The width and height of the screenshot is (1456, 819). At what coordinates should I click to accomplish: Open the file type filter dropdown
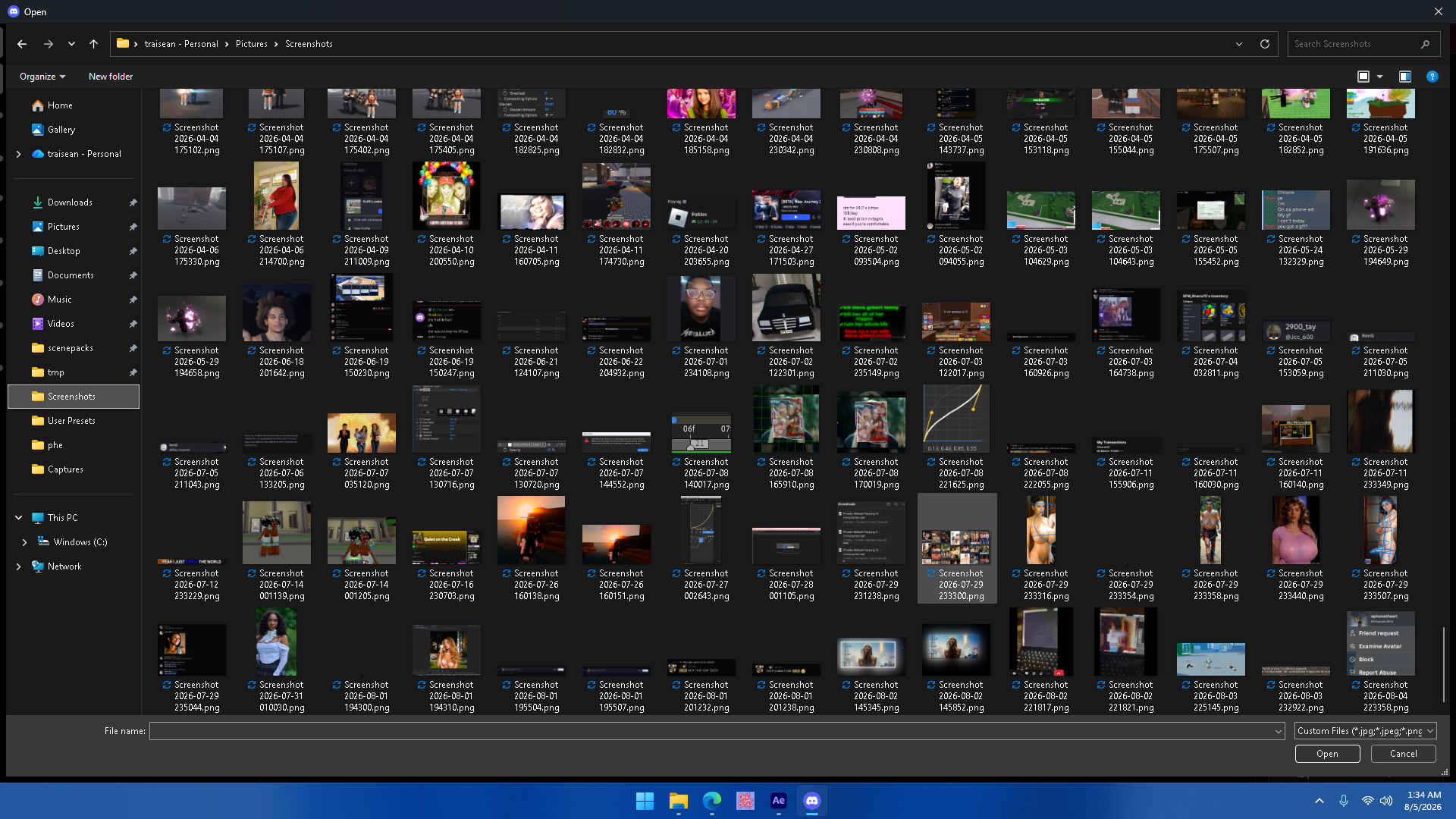[x=1365, y=731]
